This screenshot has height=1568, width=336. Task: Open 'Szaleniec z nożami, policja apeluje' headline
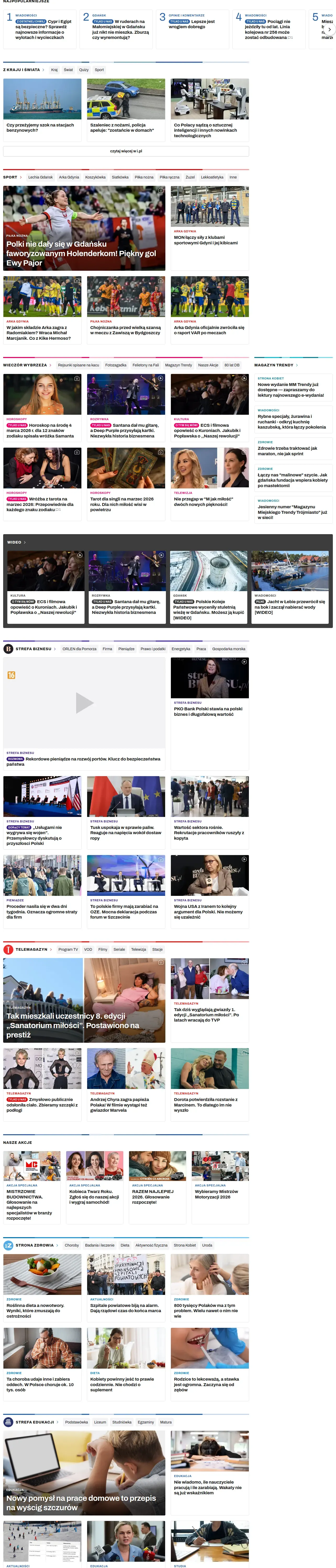pos(122,128)
